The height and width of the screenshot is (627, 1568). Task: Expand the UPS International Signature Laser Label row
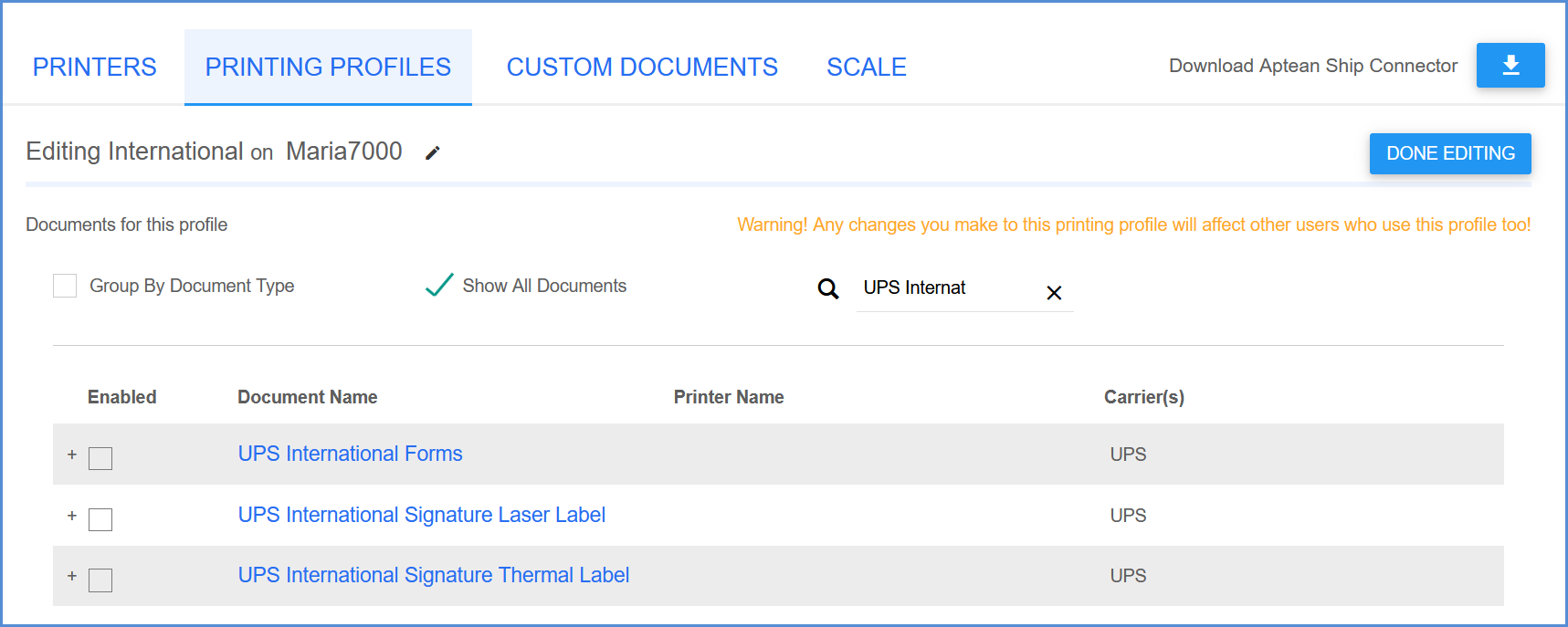click(72, 516)
